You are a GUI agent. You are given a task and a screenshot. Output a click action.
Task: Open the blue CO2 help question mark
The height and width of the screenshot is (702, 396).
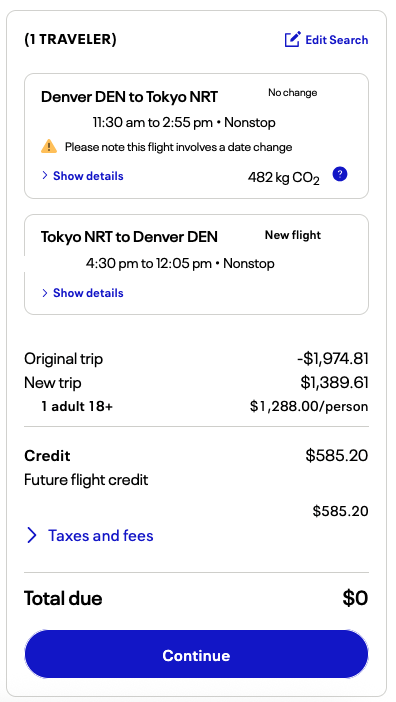(x=340, y=174)
